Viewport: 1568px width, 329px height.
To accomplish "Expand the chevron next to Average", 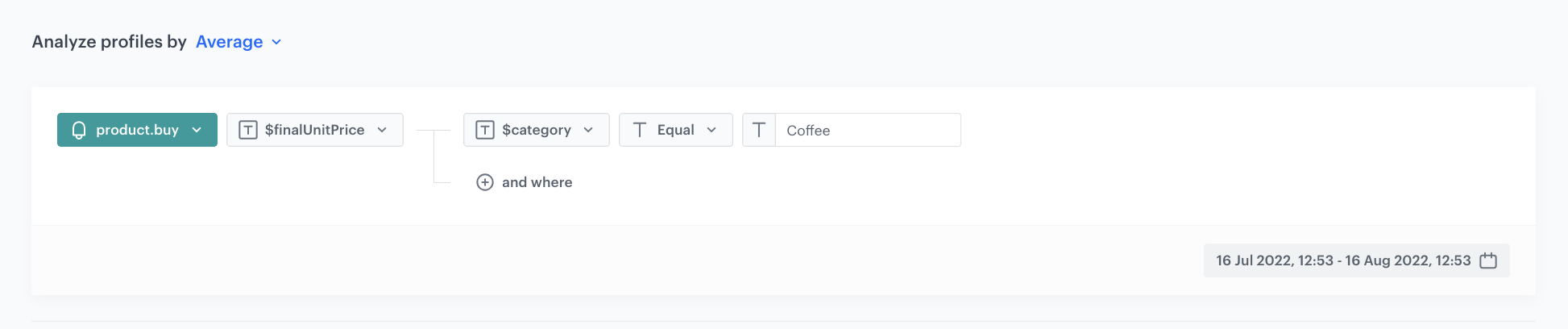I will [276, 42].
